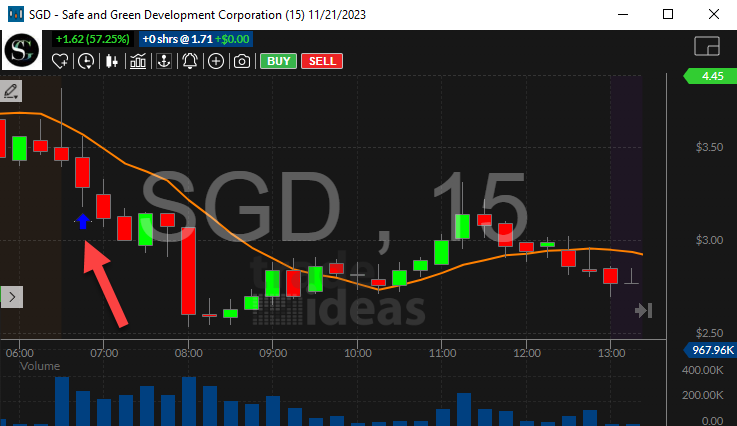Click the green BUY button
The image size is (737, 426).
click(x=278, y=61)
